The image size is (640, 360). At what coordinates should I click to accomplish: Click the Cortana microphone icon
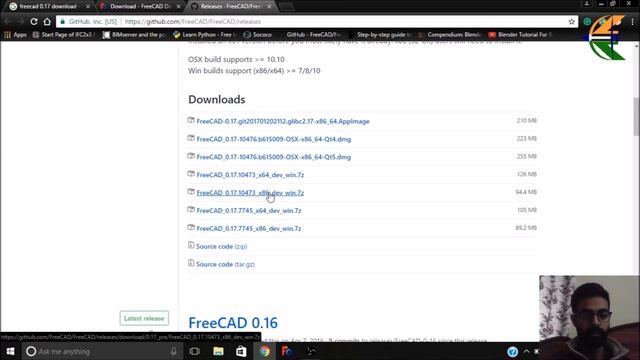pos(174,351)
